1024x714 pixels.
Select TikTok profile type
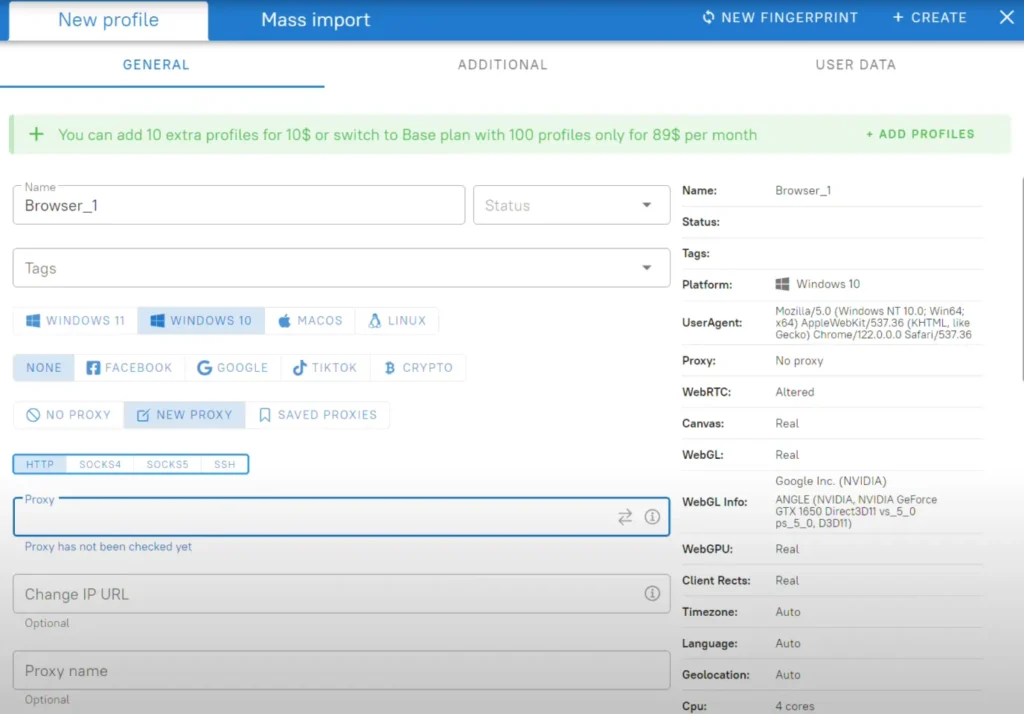point(325,368)
